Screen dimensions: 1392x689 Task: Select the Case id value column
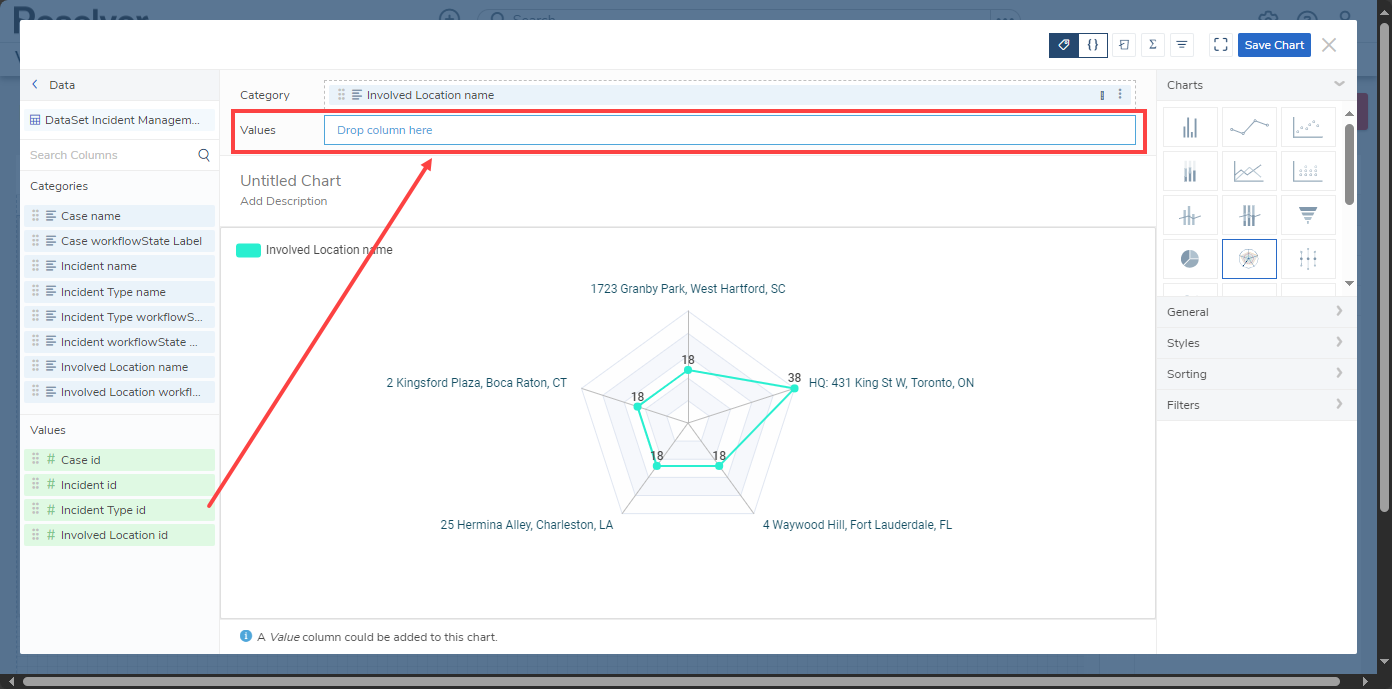119,460
